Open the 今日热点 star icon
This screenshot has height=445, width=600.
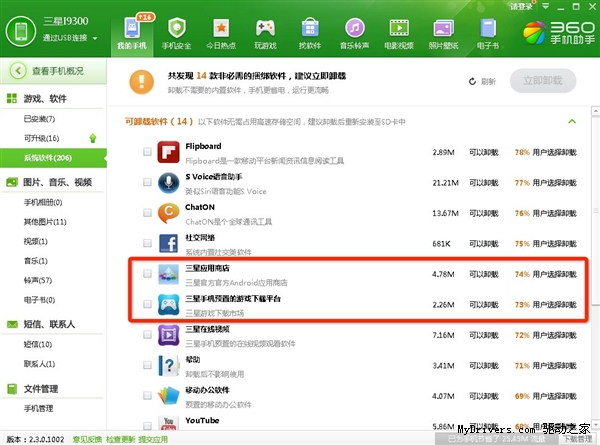coord(221,28)
